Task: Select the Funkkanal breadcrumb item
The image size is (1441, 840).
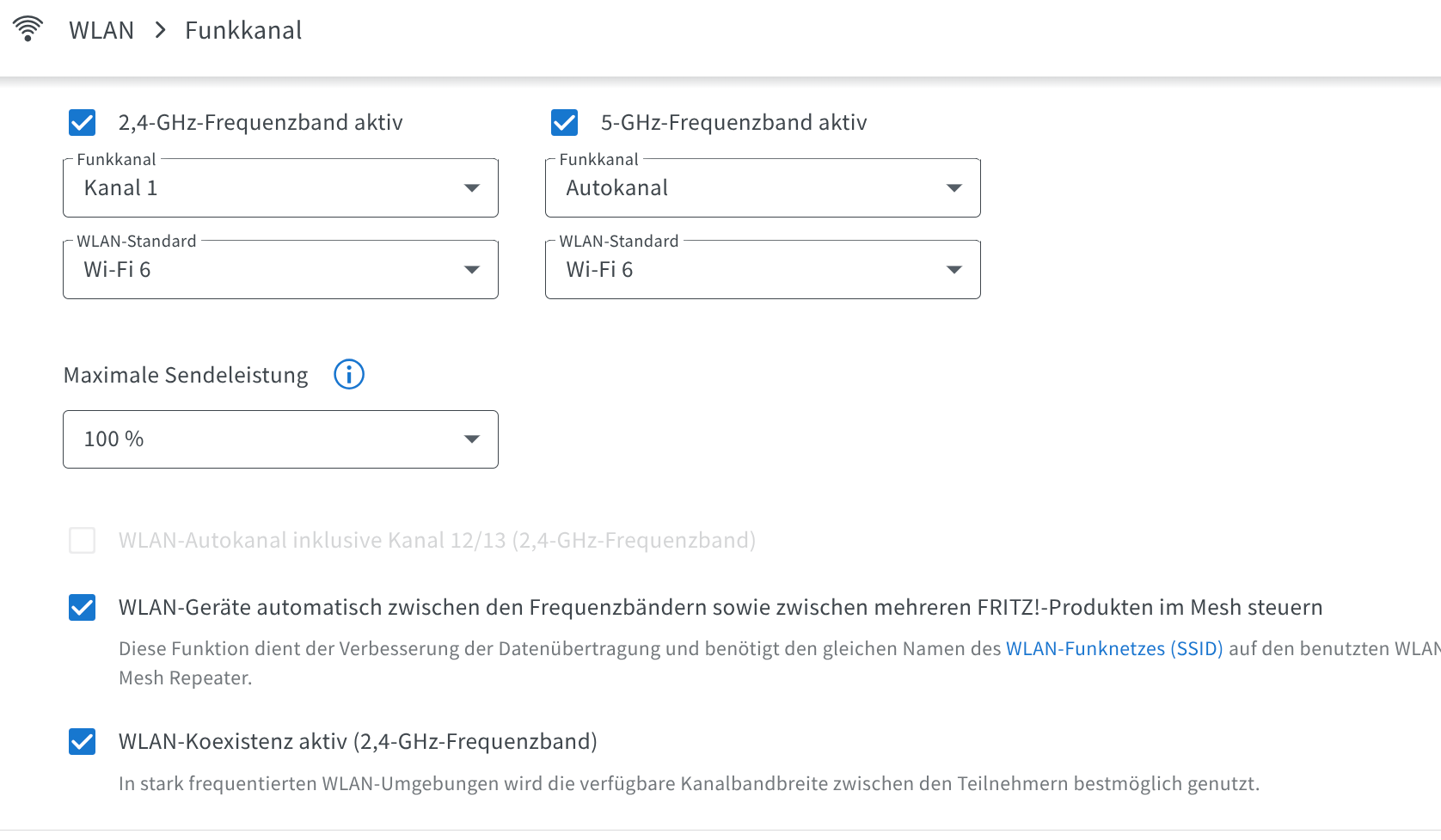Action: [243, 31]
